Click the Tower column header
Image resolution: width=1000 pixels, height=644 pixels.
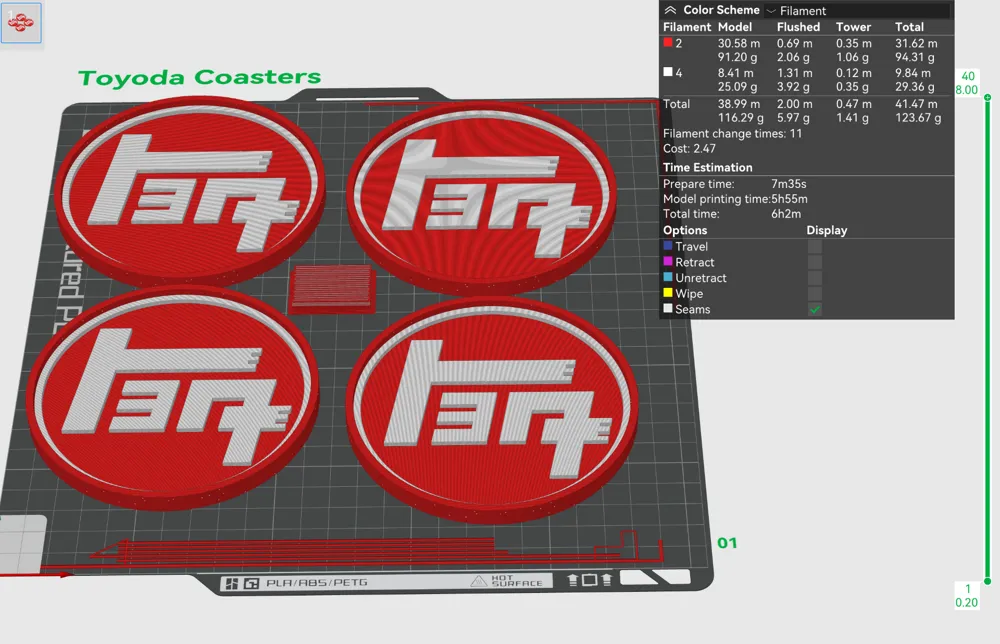[853, 27]
